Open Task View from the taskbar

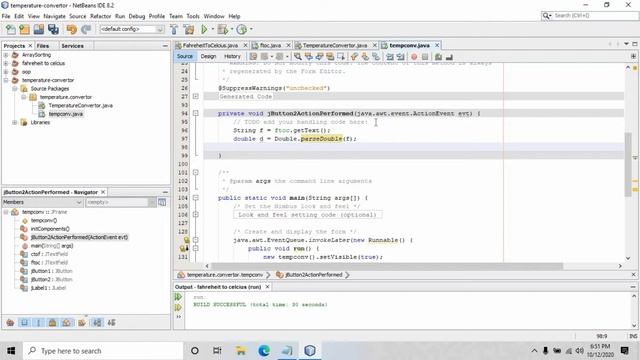pos(217,351)
